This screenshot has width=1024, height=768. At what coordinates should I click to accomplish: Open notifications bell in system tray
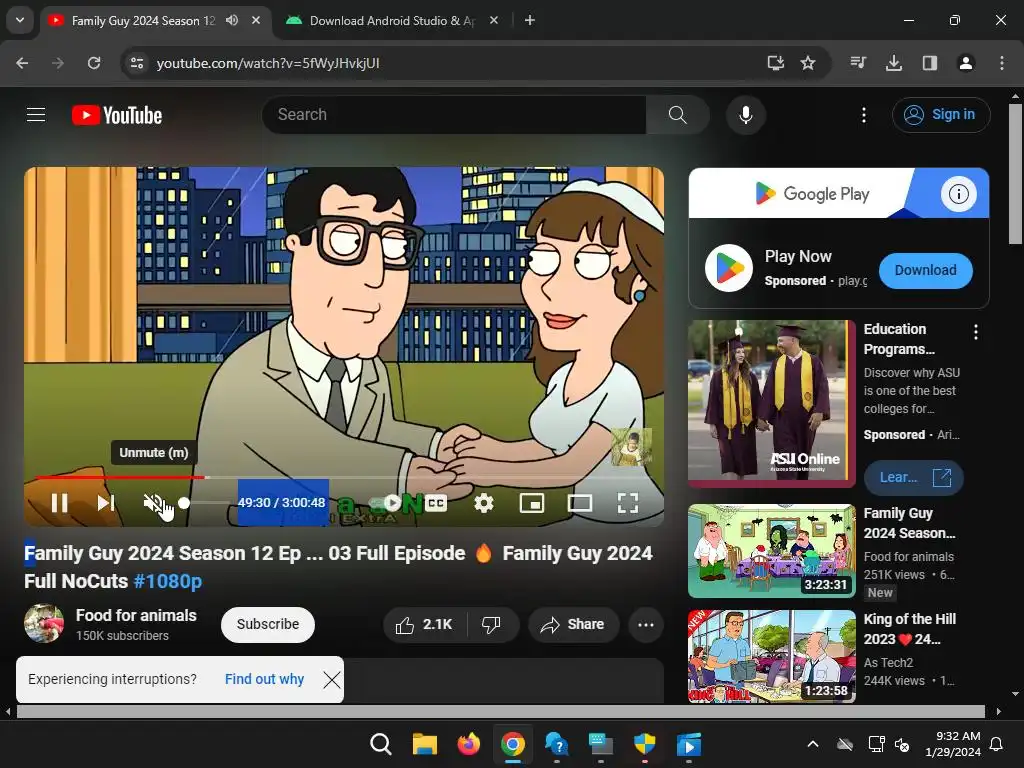997,744
